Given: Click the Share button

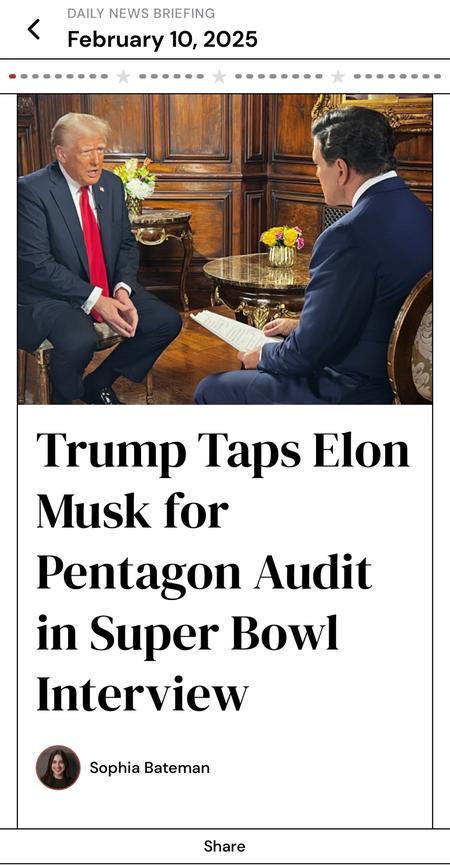Looking at the screenshot, I should click(224, 846).
